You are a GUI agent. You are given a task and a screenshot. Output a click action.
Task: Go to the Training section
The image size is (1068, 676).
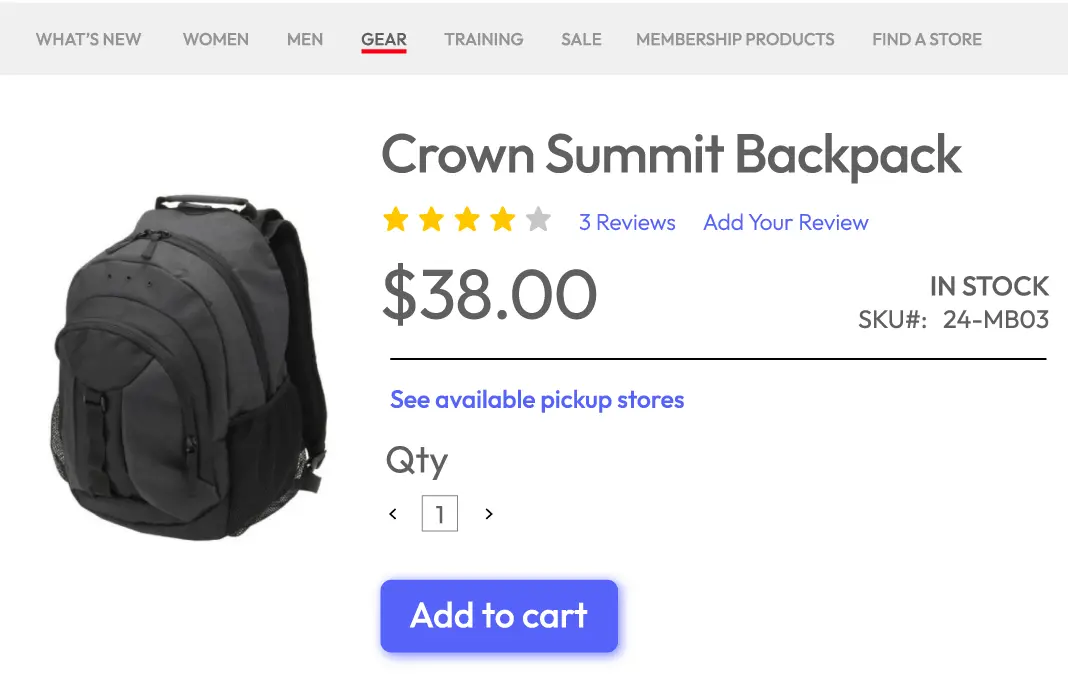pos(484,40)
